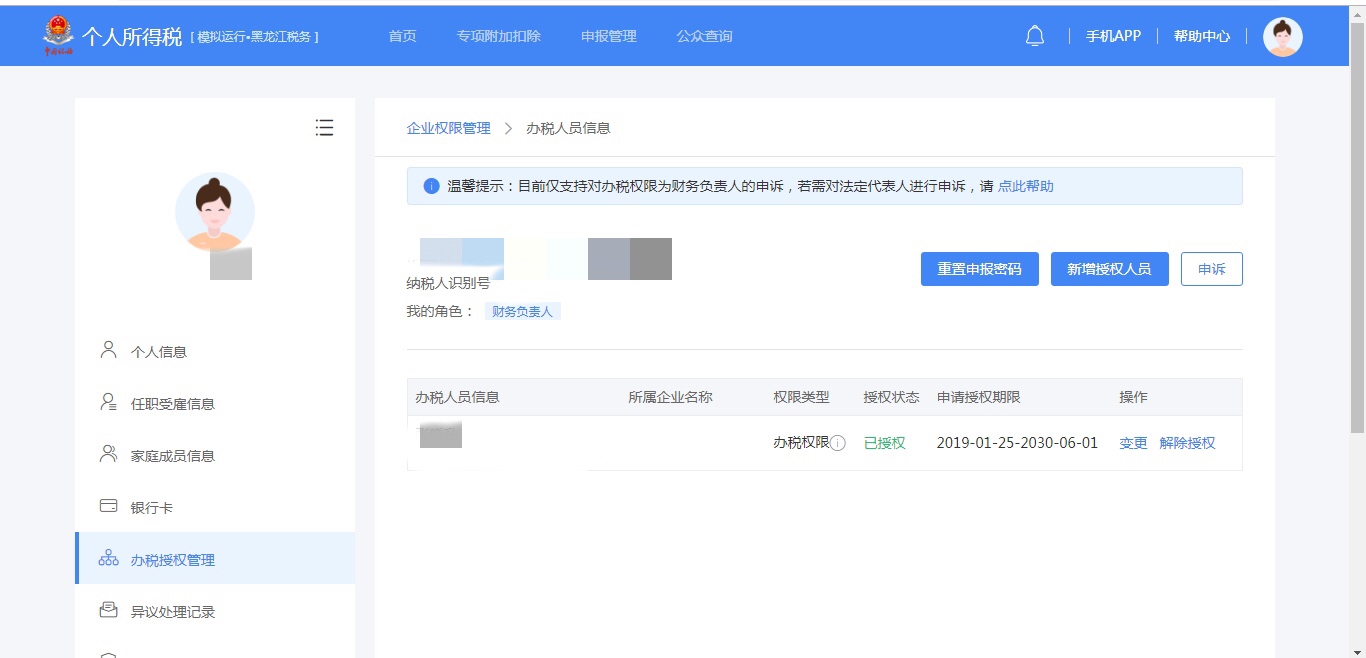
Task: Click the notification bell icon
Action: click(x=1035, y=36)
